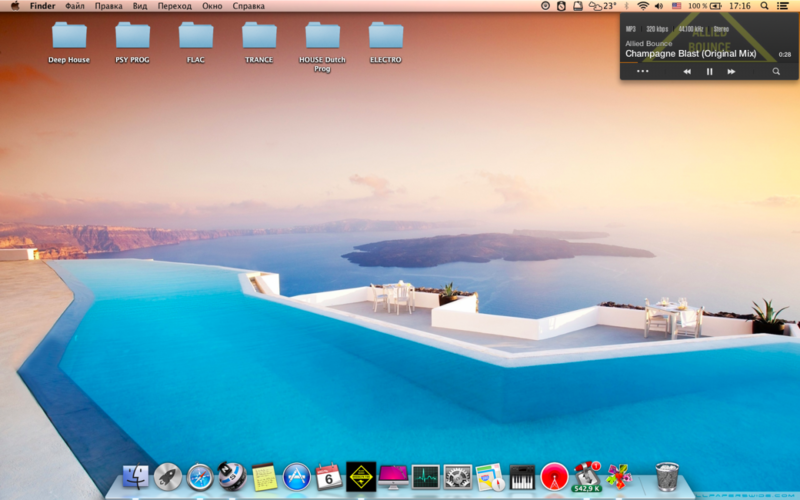Viewport: 800px width, 500px height.
Task: Click the search magnifier in music player
Action: 776,72
